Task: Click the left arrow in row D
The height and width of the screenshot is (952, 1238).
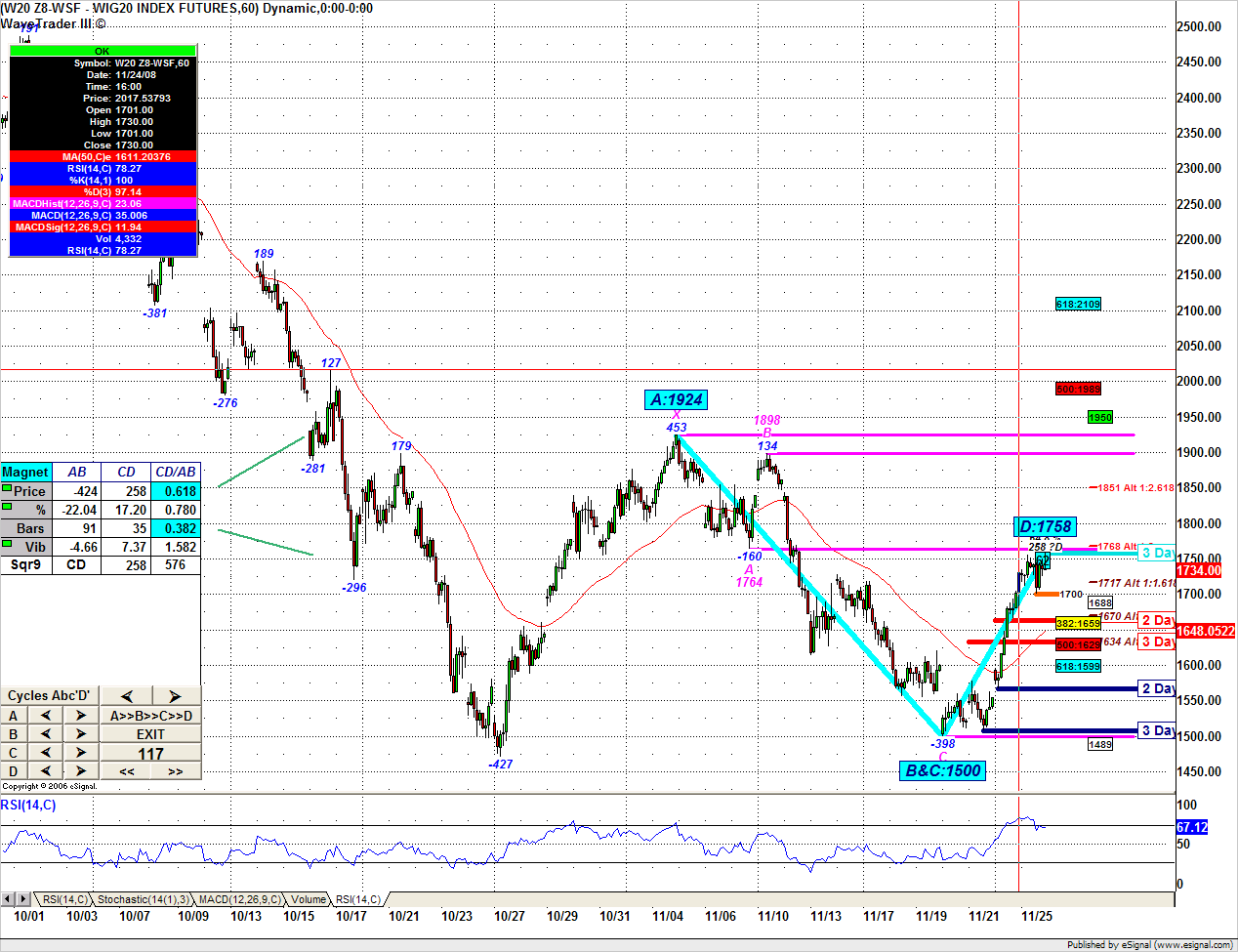Action: (x=45, y=771)
